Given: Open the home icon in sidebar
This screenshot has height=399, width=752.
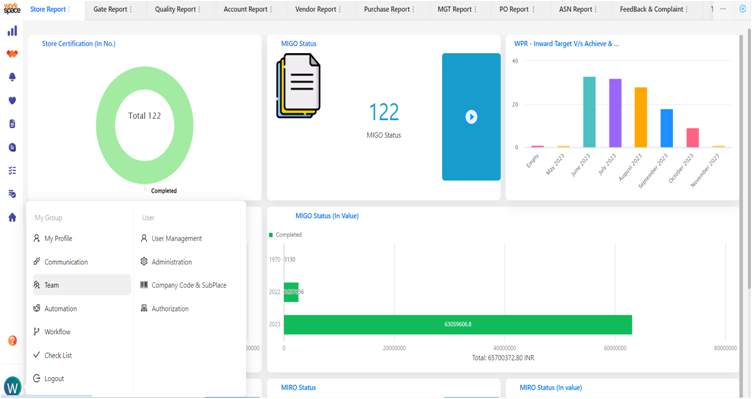Looking at the screenshot, I should coord(12,217).
